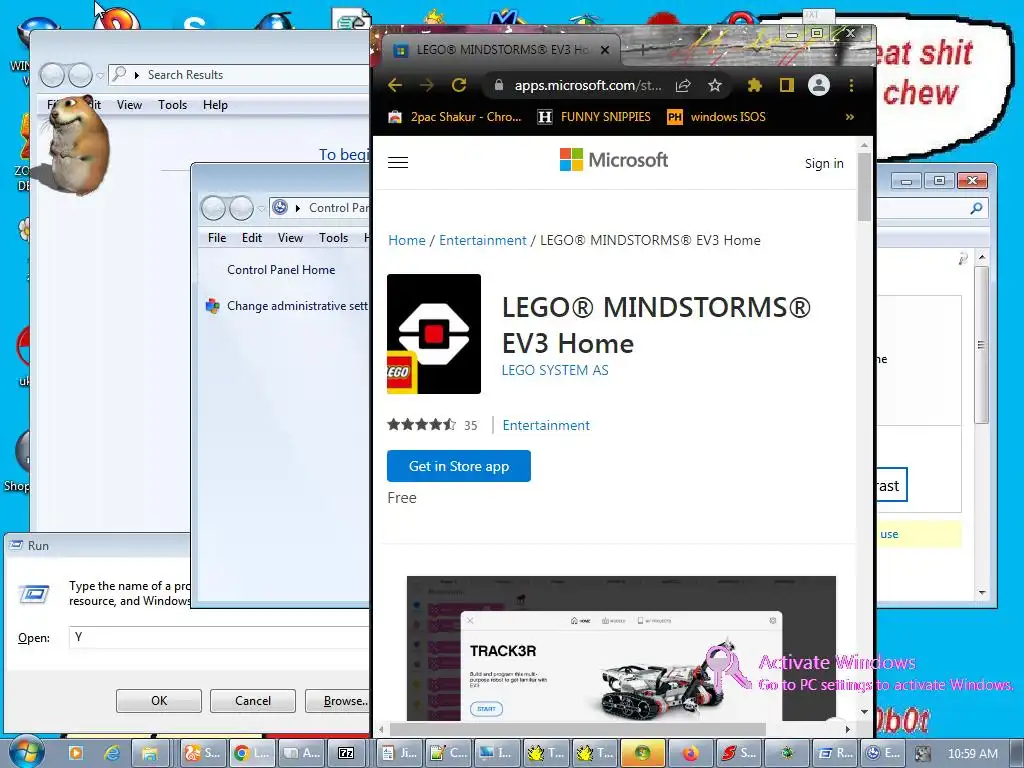Click Chrome page vertical scrollbar thumb
1024x768 pixels.
point(864,187)
